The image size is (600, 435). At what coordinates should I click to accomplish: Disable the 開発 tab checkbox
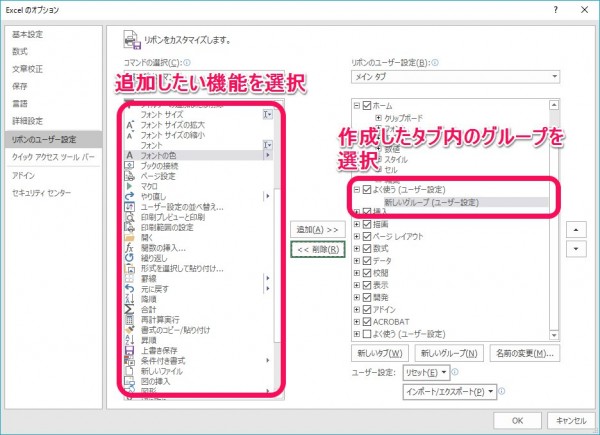click(367, 297)
